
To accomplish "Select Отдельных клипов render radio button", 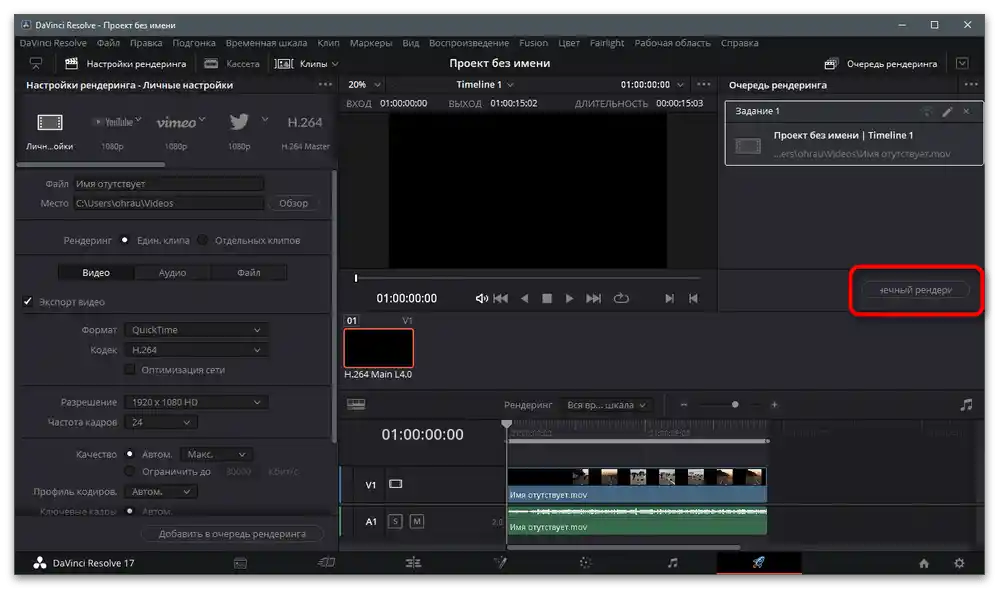I will point(203,240).
